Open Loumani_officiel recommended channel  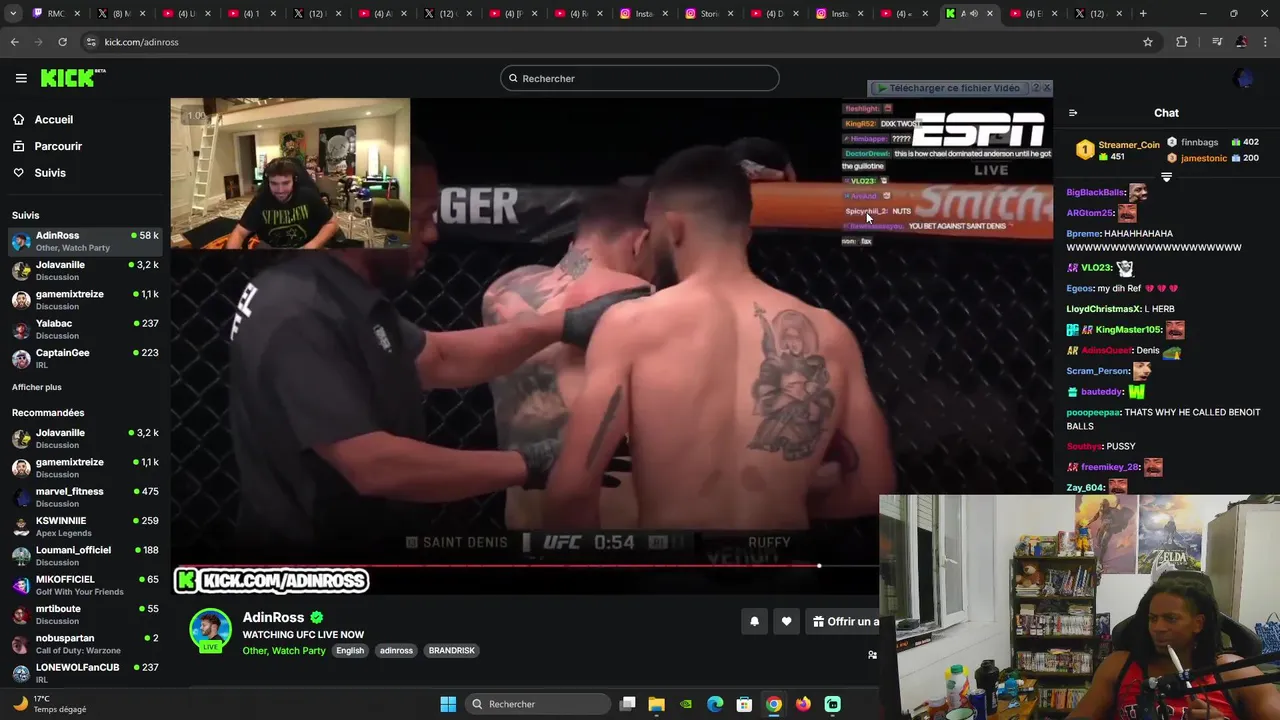86,555
